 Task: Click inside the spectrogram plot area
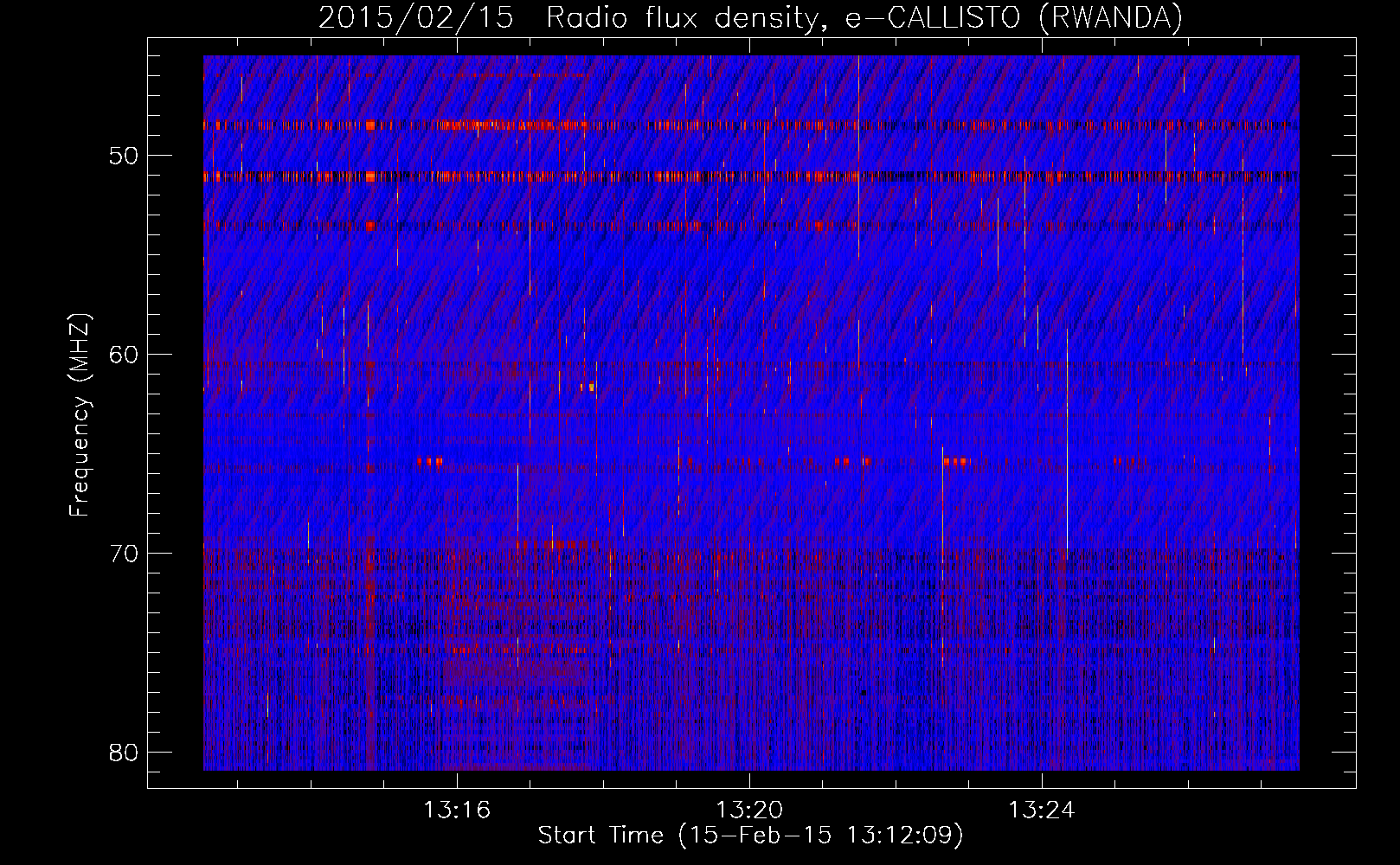(751, 413)
